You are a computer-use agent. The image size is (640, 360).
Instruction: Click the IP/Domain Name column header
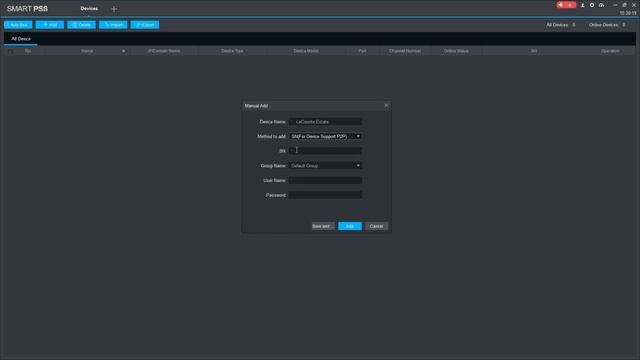click(164, 51)
